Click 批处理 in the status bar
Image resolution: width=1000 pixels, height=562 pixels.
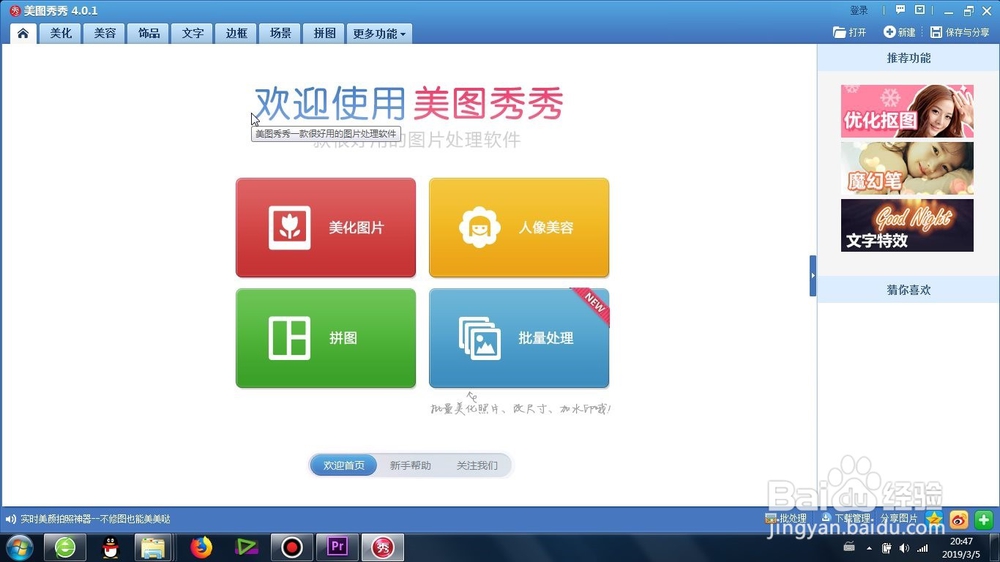tap(786, 518)
